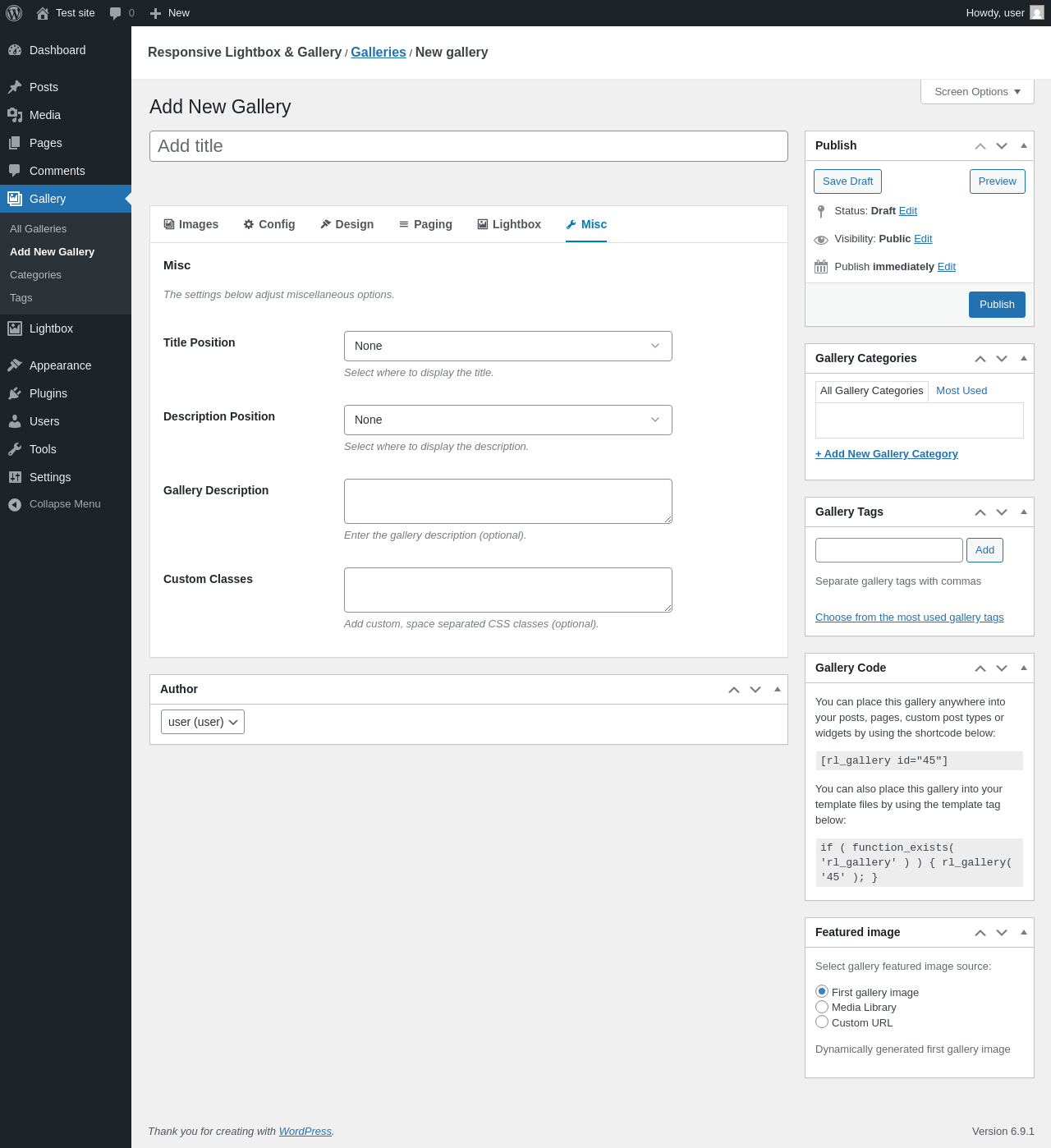Click the Media icon in sidebar
This screenshot has height=1148, width=1051.
[x=15, y=115]
